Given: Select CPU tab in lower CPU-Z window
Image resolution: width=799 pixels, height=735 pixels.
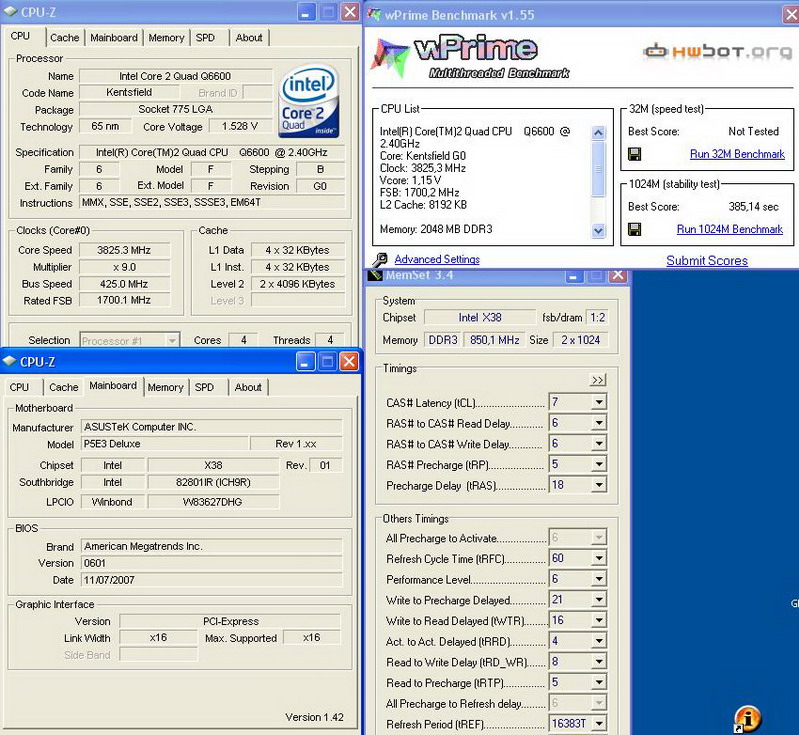Looking at the screenshot, I should (19, 387).
